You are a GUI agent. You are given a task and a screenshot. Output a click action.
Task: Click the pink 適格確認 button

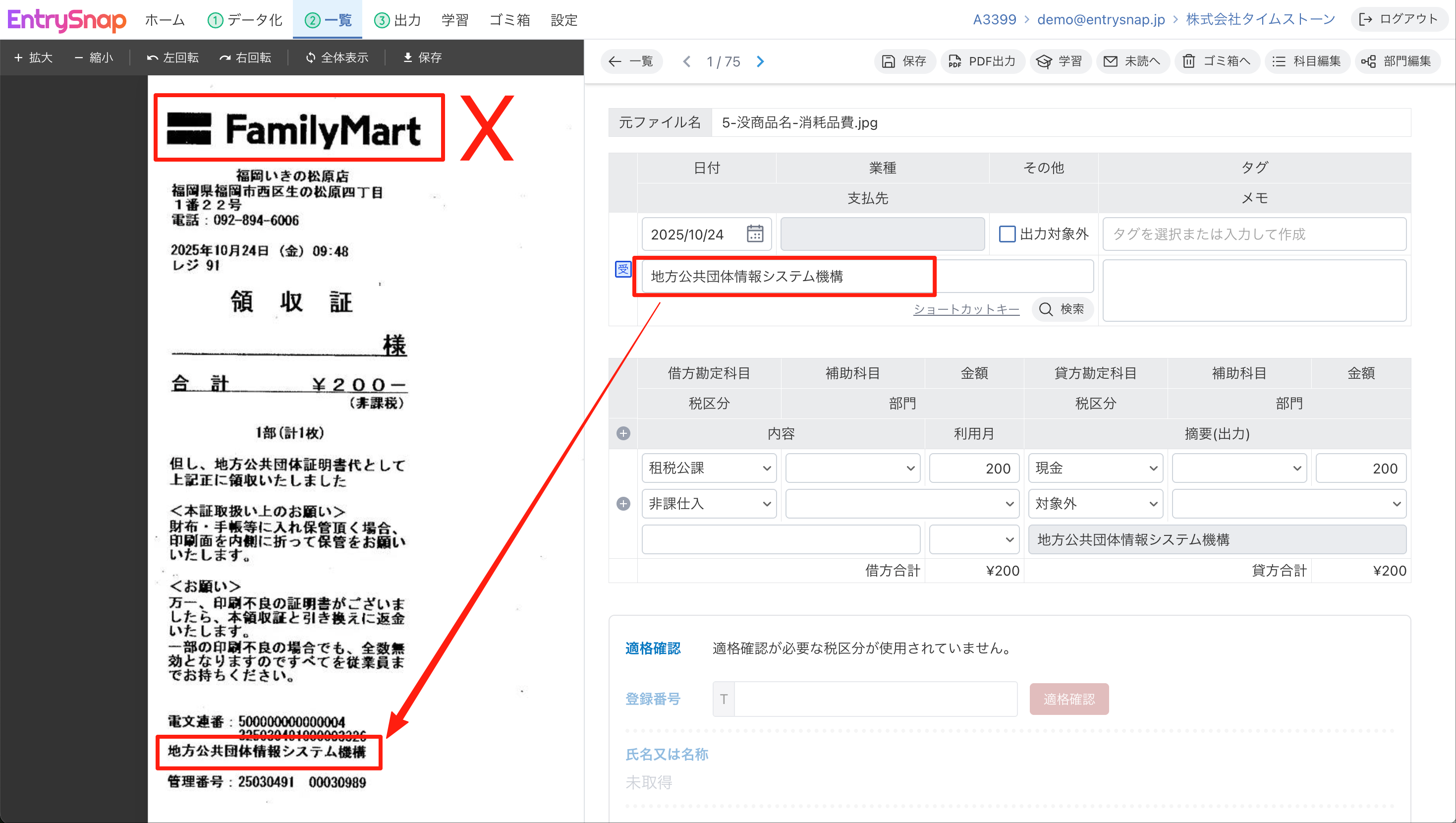[1069, 699]
